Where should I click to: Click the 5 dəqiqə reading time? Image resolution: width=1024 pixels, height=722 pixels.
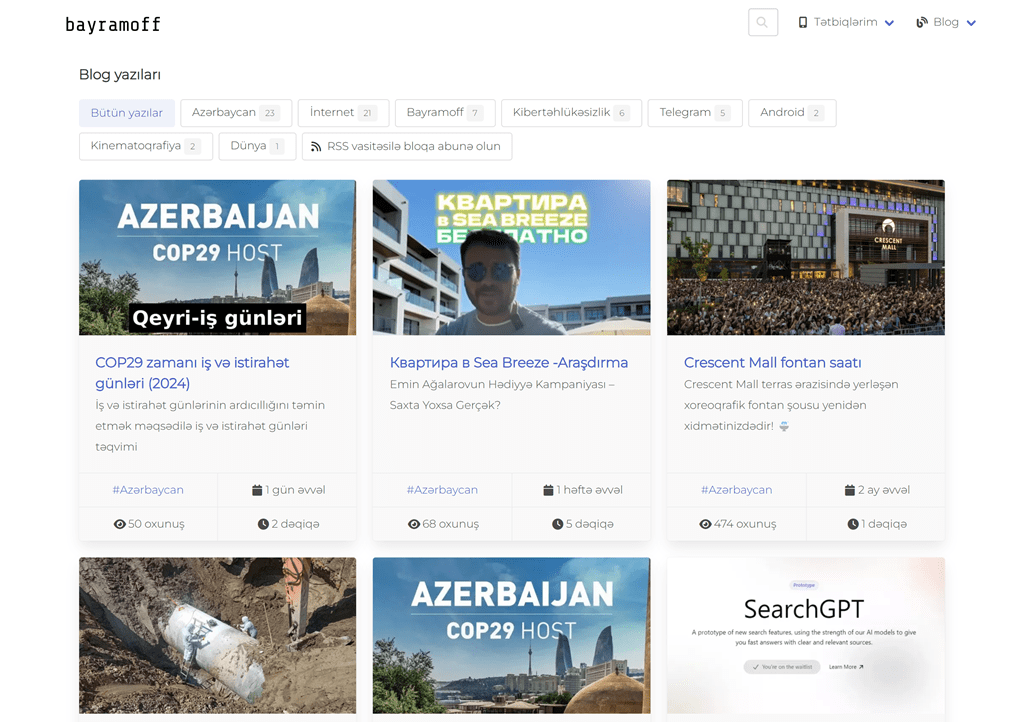590,524
